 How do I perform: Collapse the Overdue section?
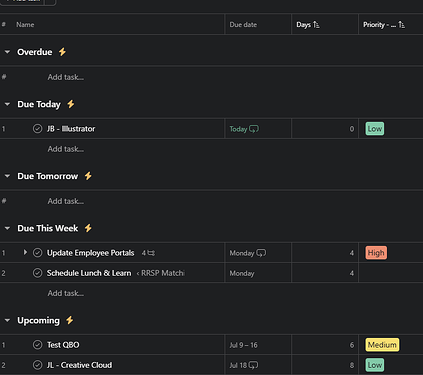[x=7, y=52]
